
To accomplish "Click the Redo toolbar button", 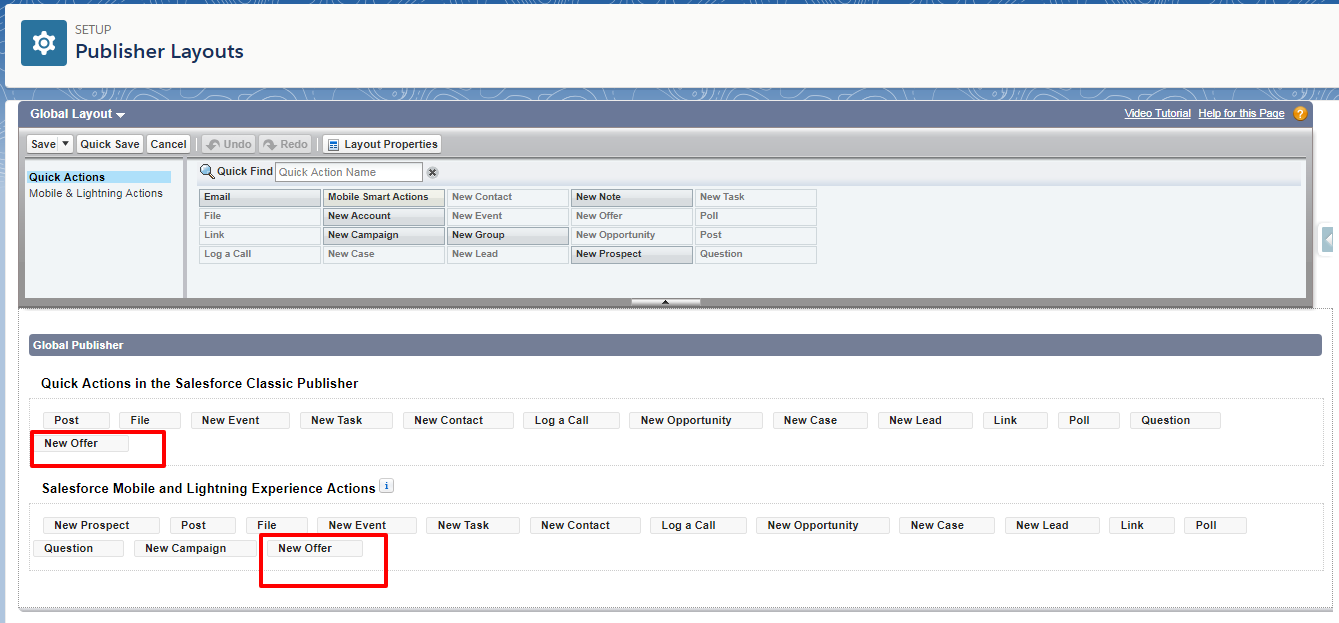I will tap(285, 144).
